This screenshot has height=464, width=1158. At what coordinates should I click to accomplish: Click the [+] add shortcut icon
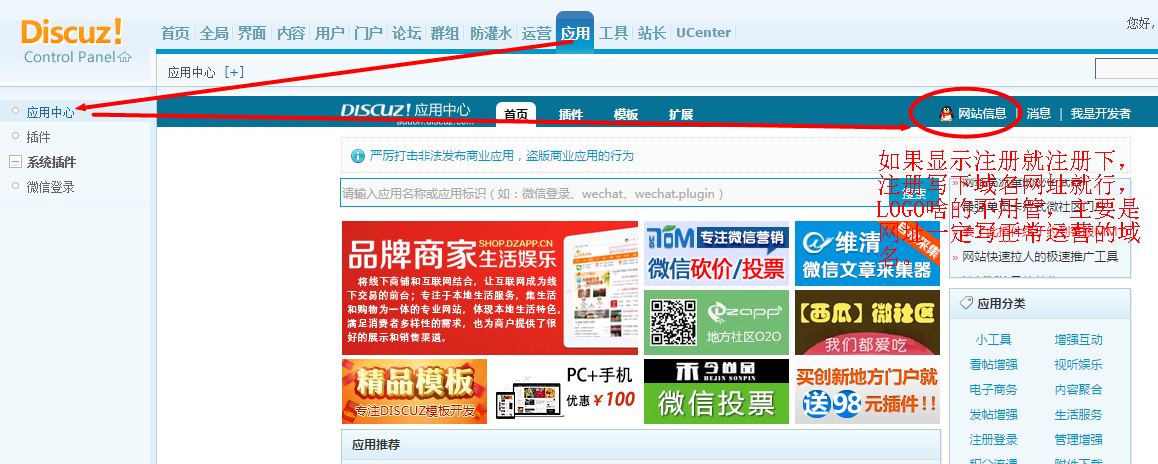click(233, 72)
